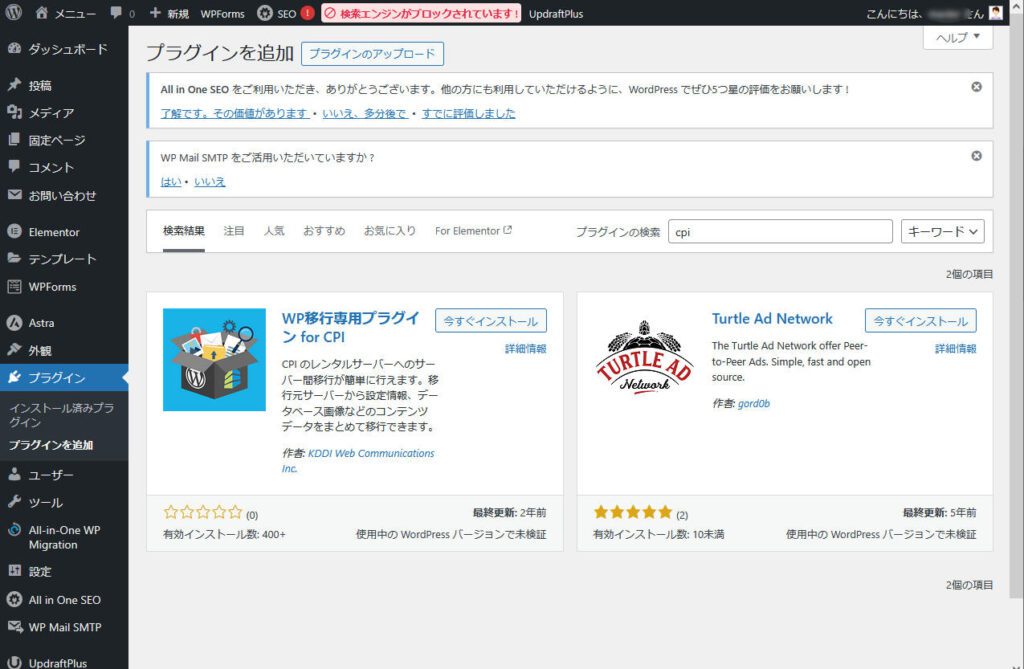Click the plugin search field containing cpi
The width and height of the screenshot is (1024, 669).
click(780, 231)
